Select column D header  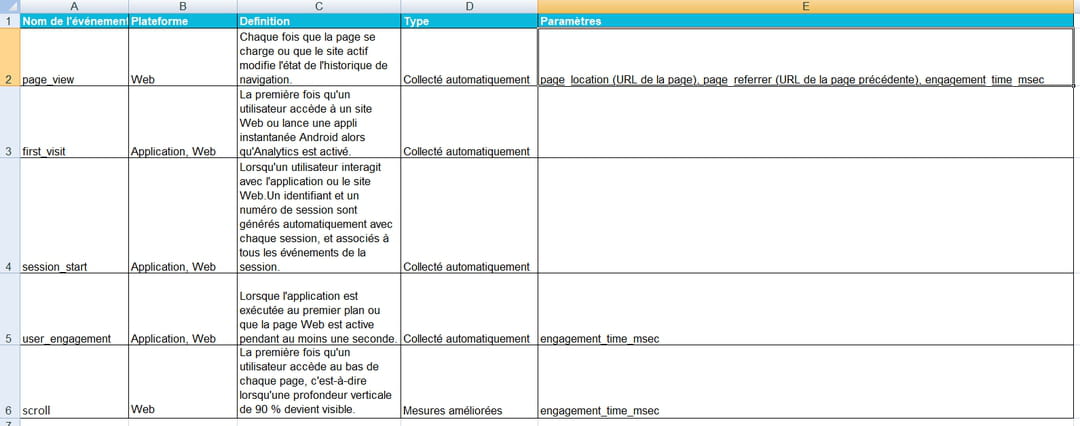coord(469,6)
